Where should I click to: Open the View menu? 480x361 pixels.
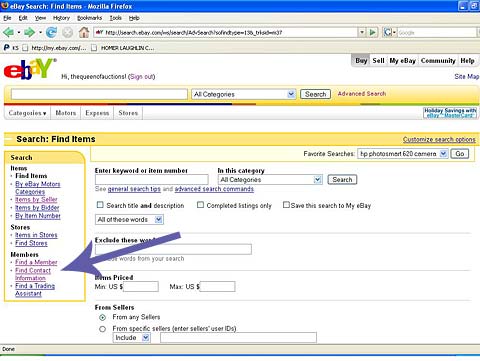tap(40, 18)
